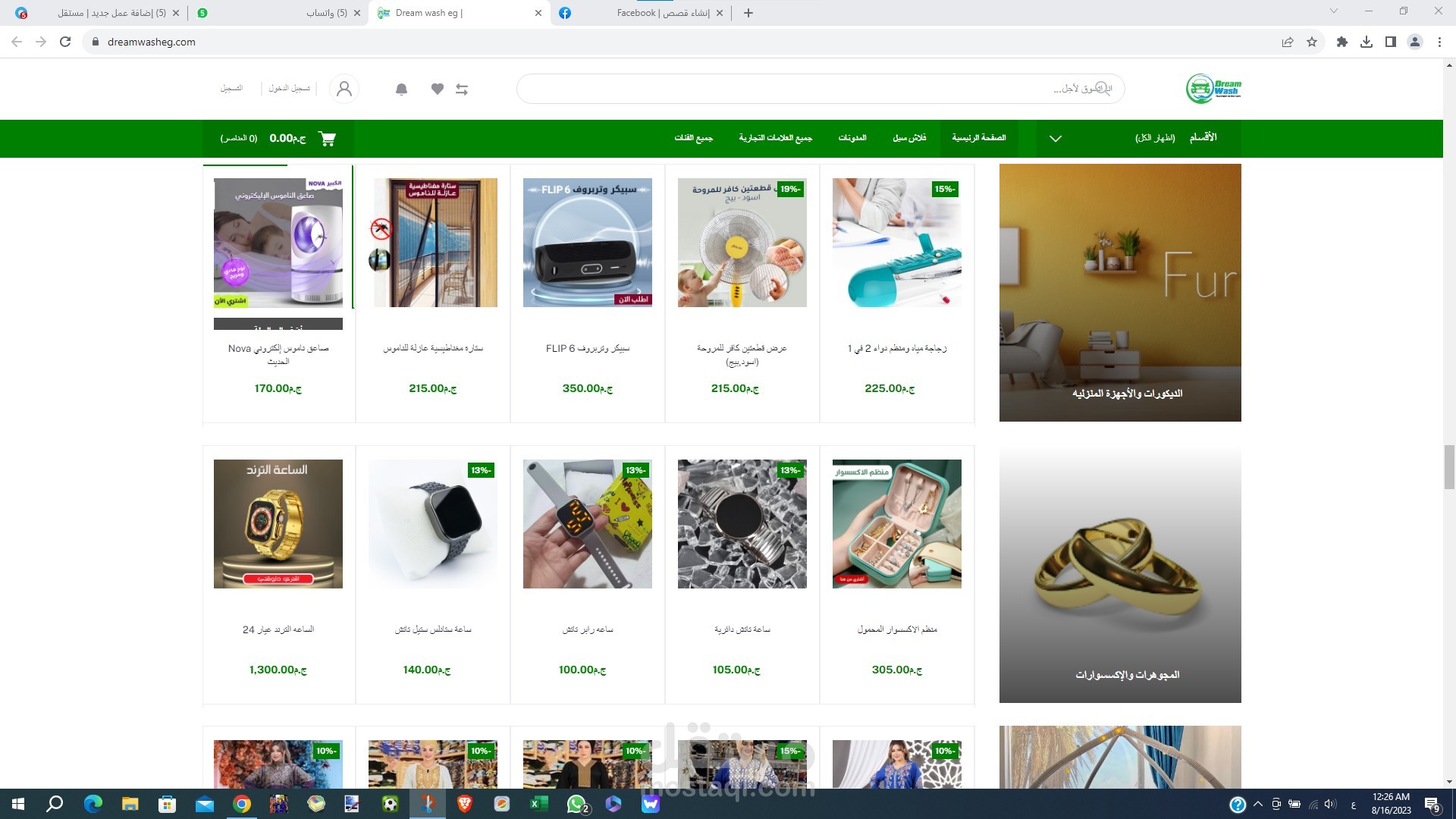1456x819 pixels.
Task: Open the notifications bell icon
Action: click(402, 89)
